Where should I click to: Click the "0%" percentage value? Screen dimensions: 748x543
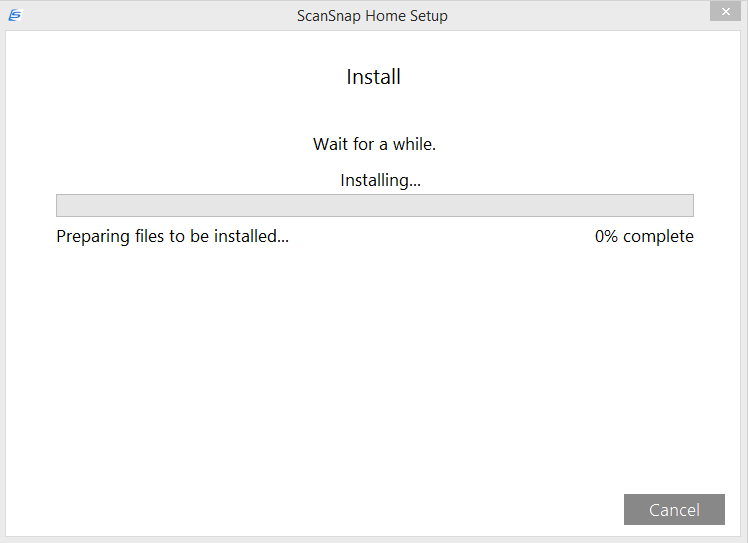tap(606, 237)
